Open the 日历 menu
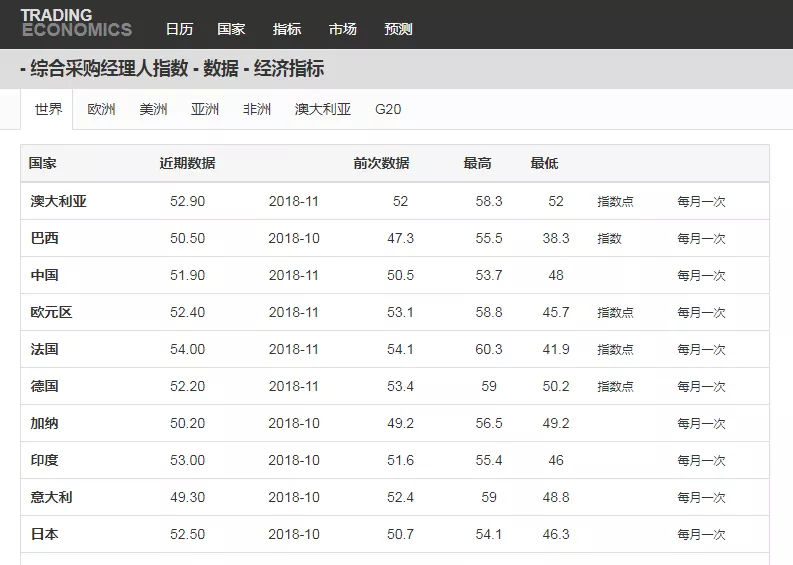Viewport: 793px width, 565px height. (179, 29)
